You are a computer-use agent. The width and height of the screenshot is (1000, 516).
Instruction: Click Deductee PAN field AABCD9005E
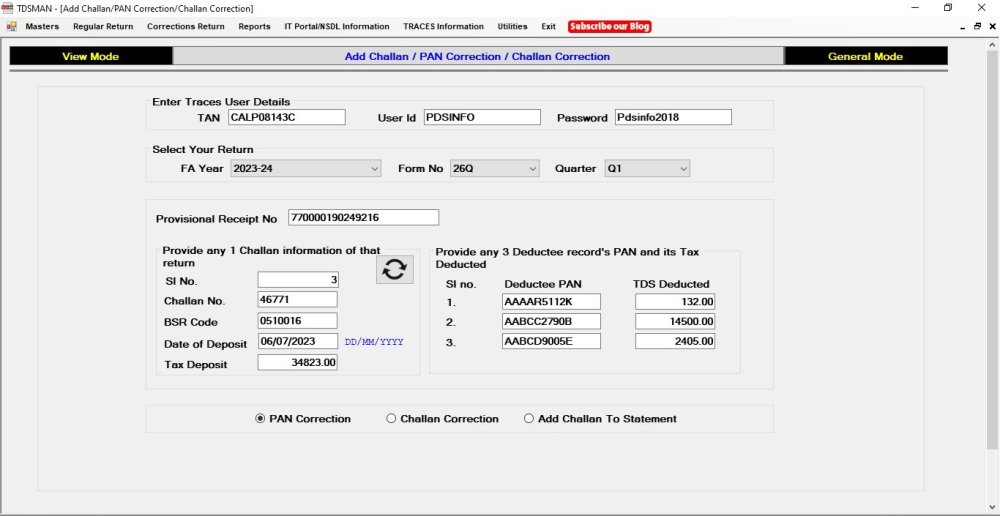pos(551,341)
